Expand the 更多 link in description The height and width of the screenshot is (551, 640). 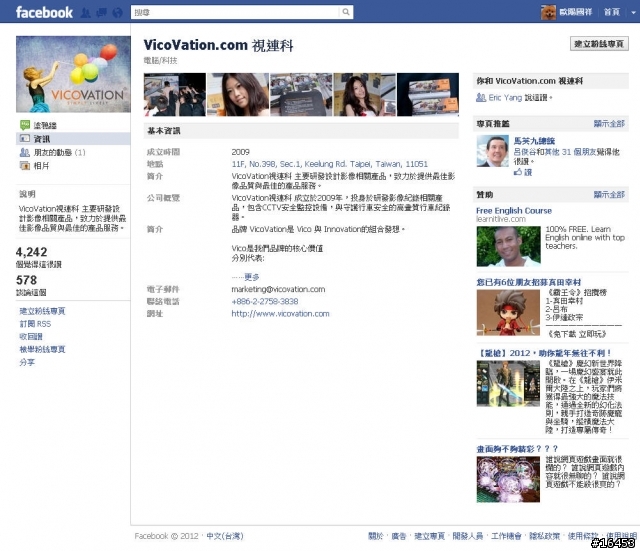[251, 277]
